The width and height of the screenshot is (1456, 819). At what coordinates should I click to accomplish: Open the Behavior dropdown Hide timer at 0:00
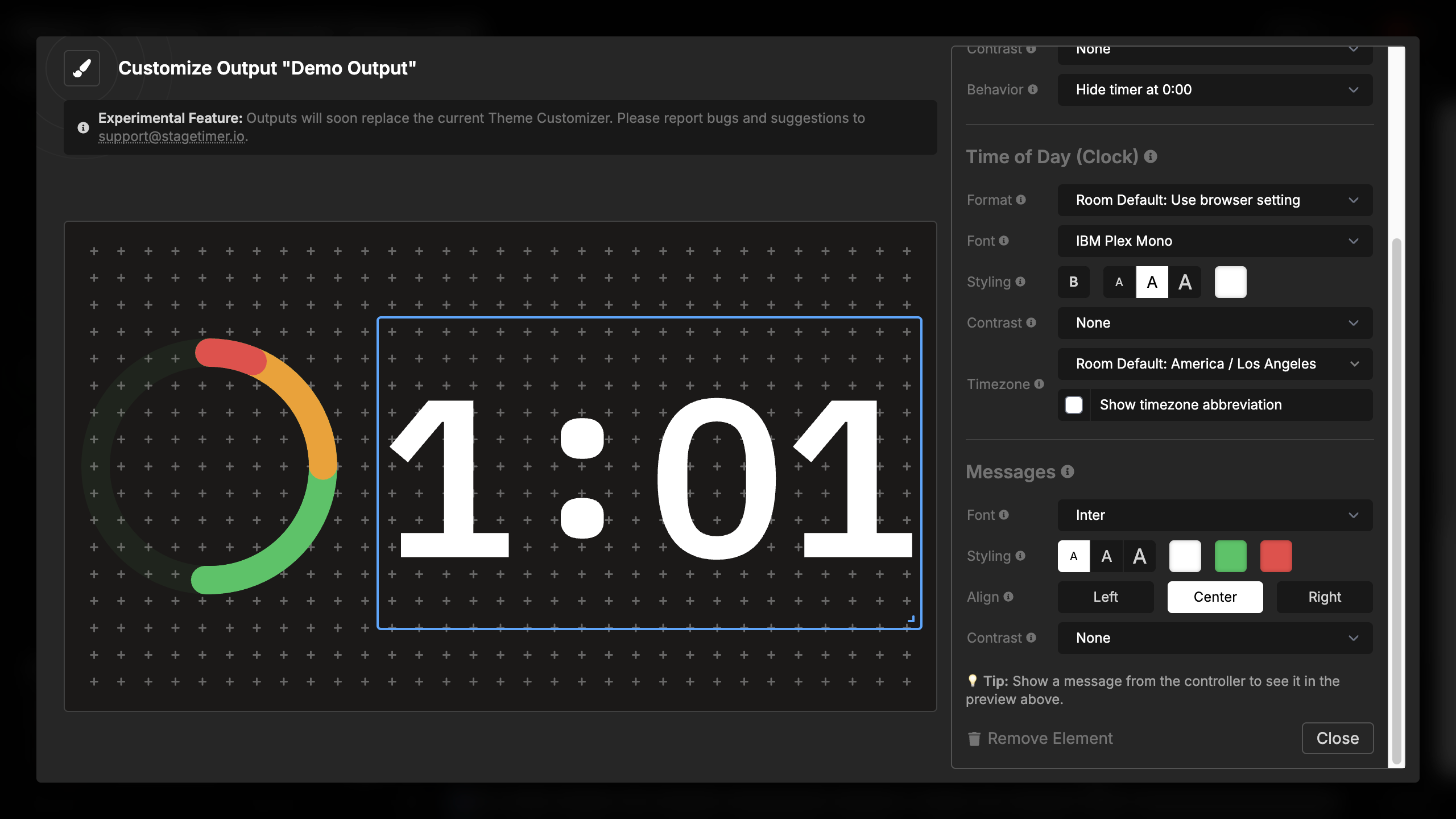pyautogui.click(x=1215, y=90)
